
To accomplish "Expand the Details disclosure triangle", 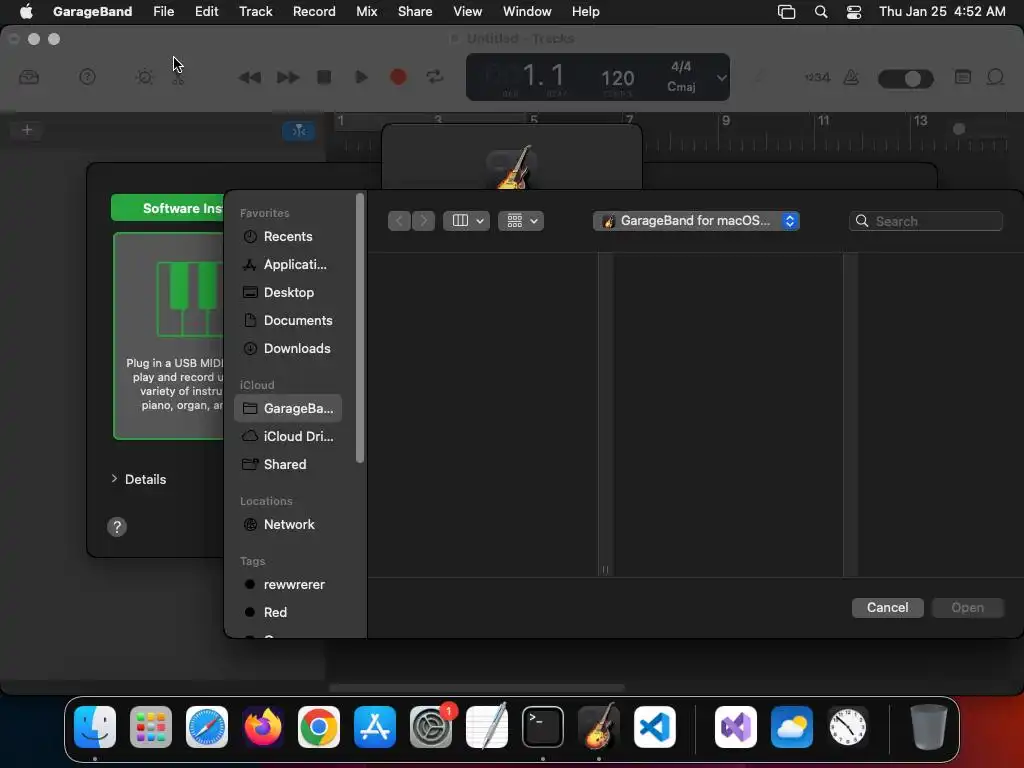I will pyautogui.click(x=114, y=479).
